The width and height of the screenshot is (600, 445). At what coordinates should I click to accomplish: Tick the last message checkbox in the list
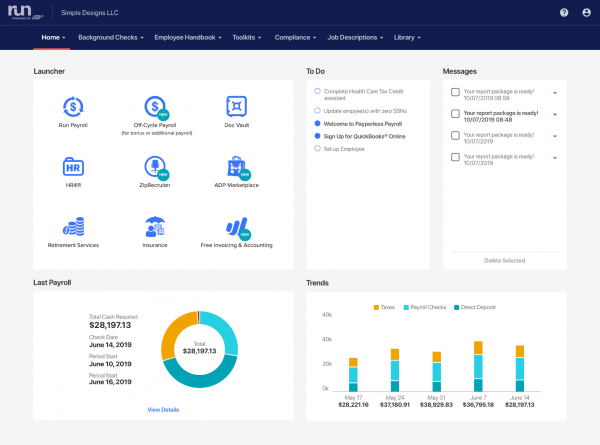point(456,157)
